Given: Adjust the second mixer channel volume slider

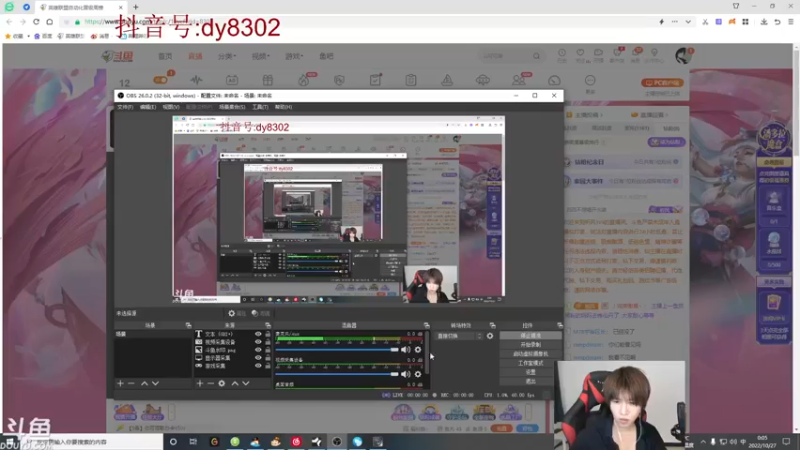Looking at the screenshot, I should coord(337,374).
